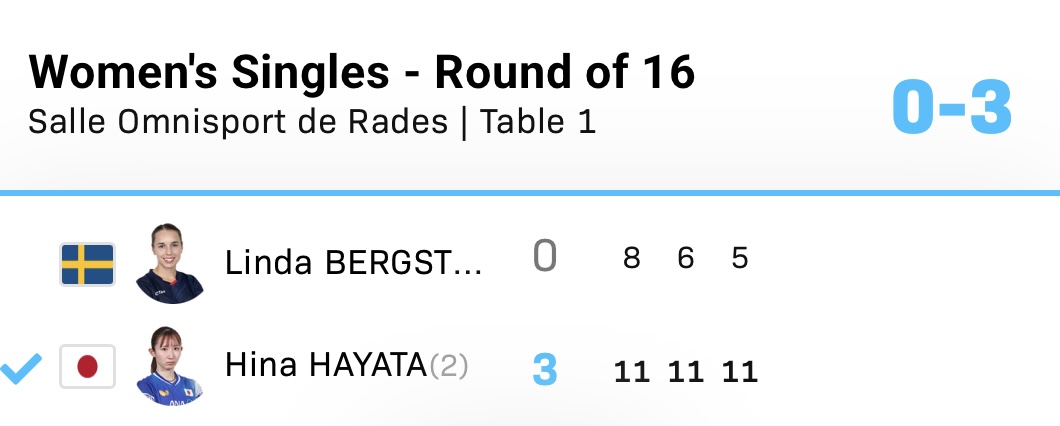Click Hayata's games won total of 3
Viewport: 1060px width, 426px height.
[544, 369]
